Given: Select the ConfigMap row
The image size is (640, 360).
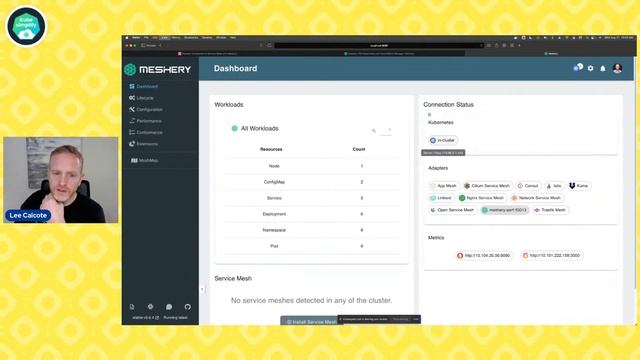Looking at the screenshot, I should click(x=312, y=182).
